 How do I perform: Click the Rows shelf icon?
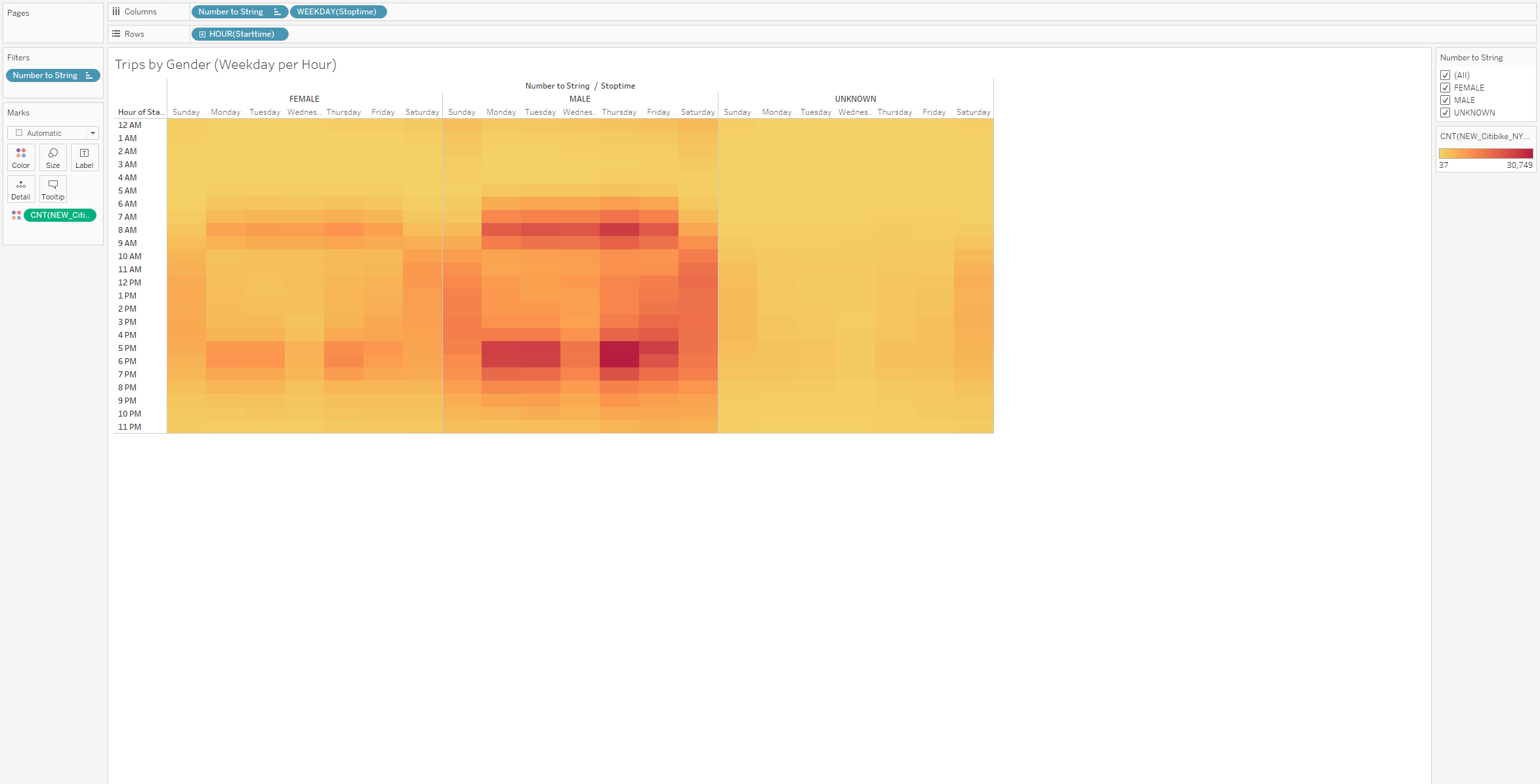click(x=116, y=34)
